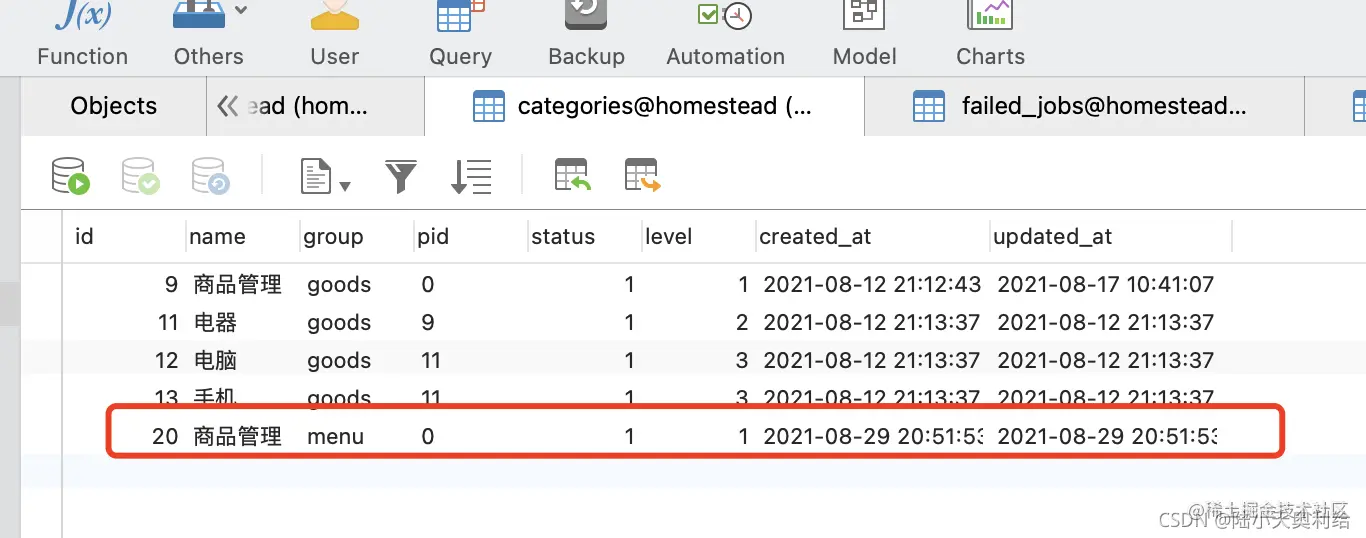Click the commit transaction icon
The height and width of the screenshot is (538, 1366).
(141, 177)
